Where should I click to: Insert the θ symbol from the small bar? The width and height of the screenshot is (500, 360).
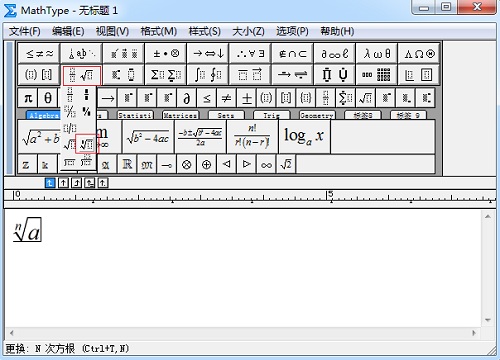(48, 98)
